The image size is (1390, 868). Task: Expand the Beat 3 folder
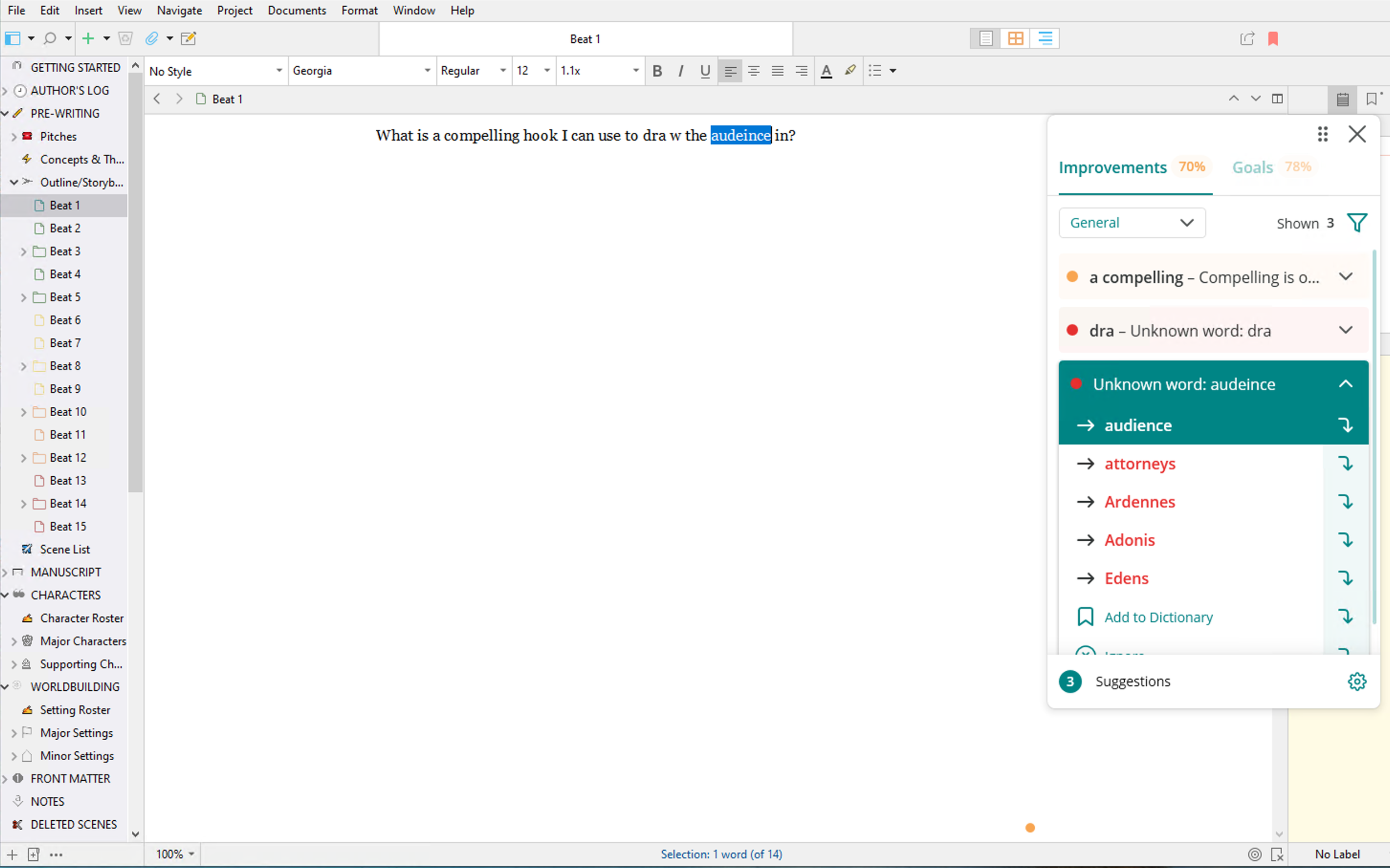point(23,251)
